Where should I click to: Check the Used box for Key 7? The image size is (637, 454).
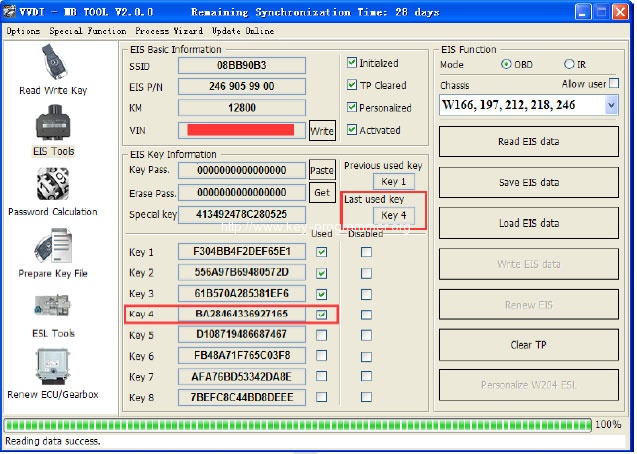click(x=321, y=376)
